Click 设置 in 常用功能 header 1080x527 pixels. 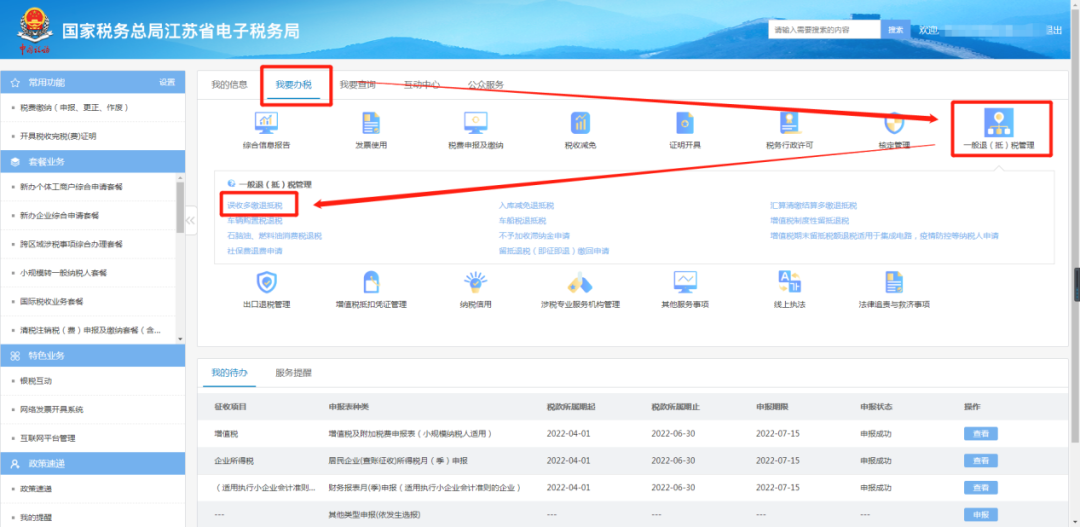click(167, 82)
